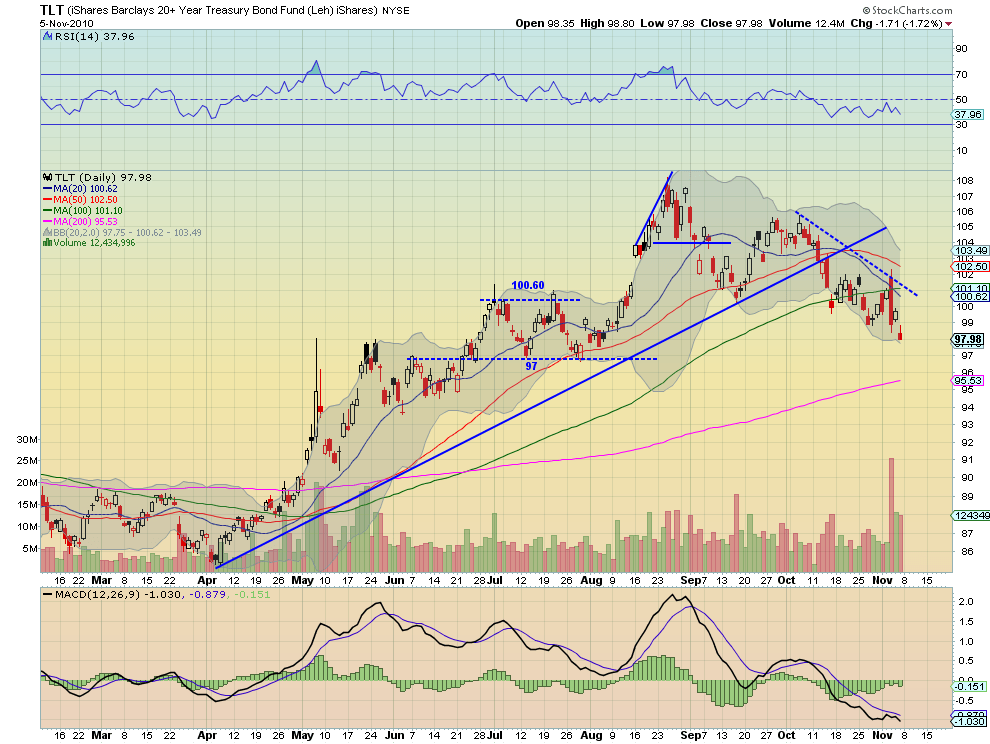The image size is (990, 744).
Task: Select the iShares Barclays 20+ Year fund name
Action: click(222, 10)
